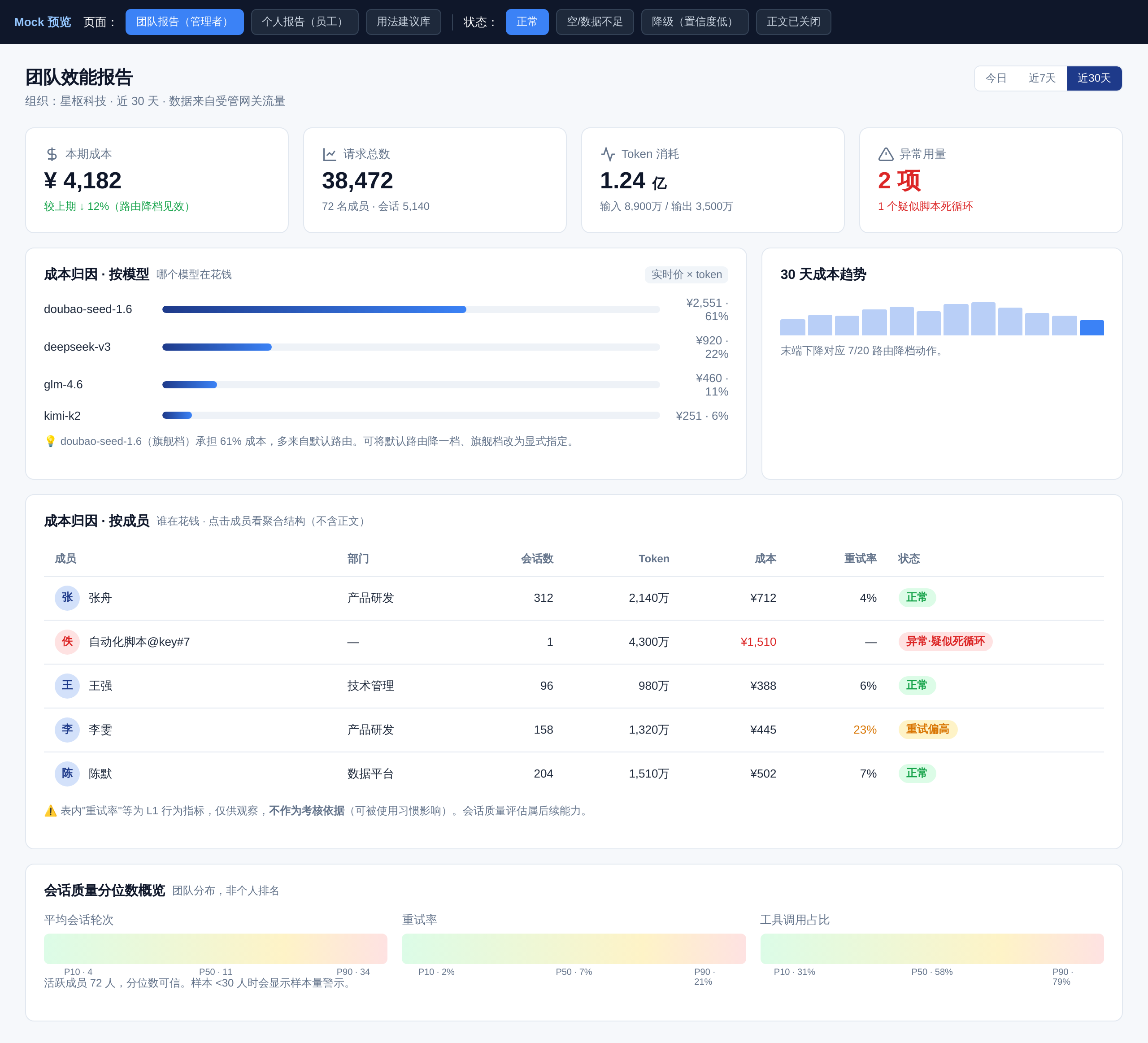This screenshot has height=1043, width=1148.
Task: Click 1 个疑似脚本死循环 red text
Action: click(925, 206)
